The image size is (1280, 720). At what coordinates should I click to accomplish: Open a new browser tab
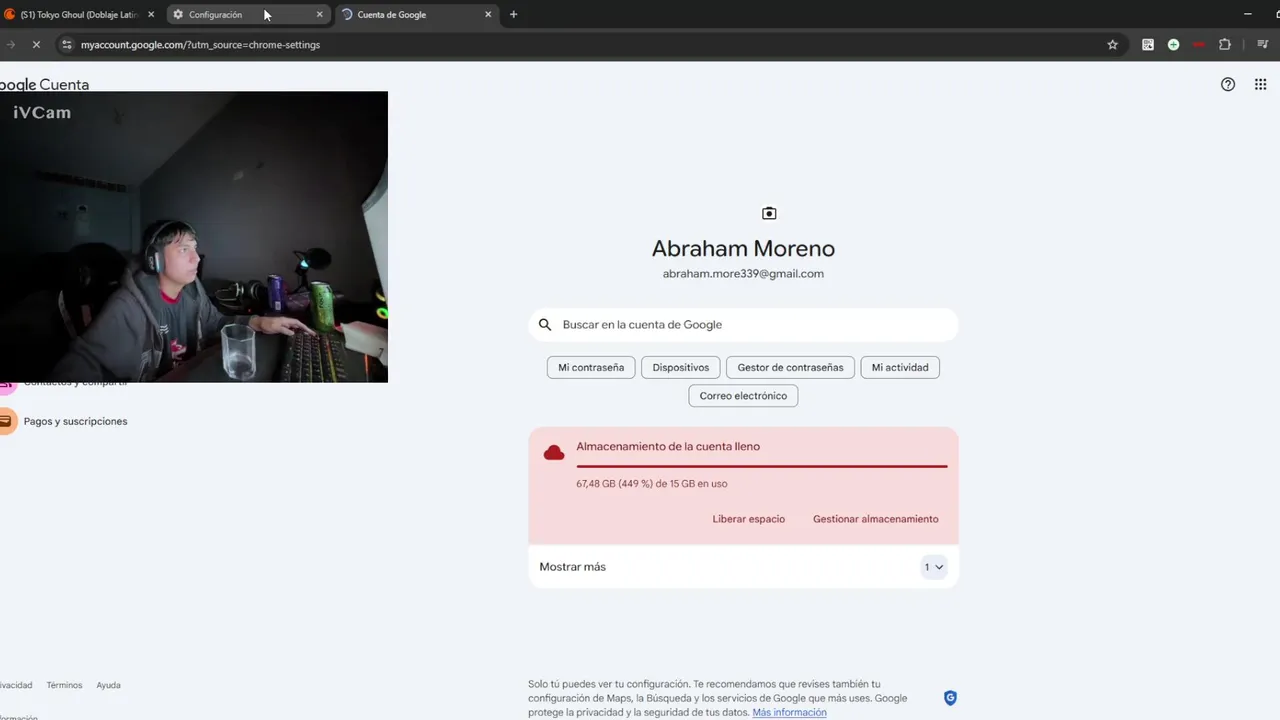tap(513, 15)
